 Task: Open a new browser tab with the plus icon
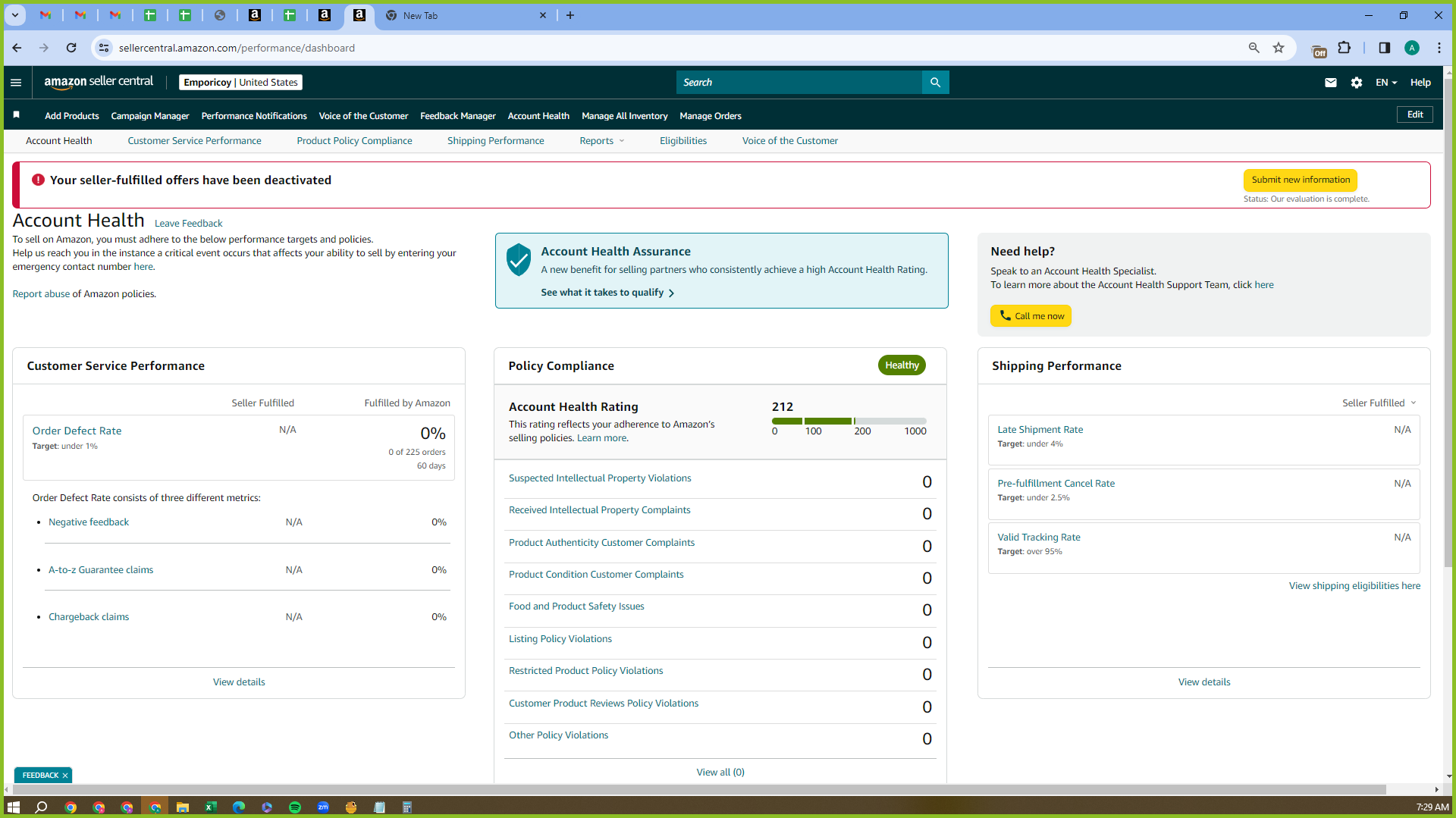[570, 15]
